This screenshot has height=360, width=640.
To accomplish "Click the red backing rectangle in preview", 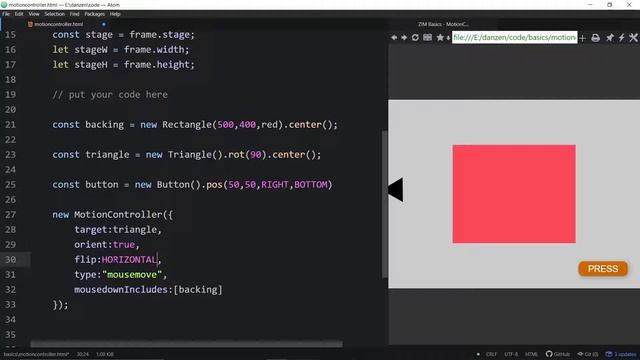I will [x=514, y=194].
